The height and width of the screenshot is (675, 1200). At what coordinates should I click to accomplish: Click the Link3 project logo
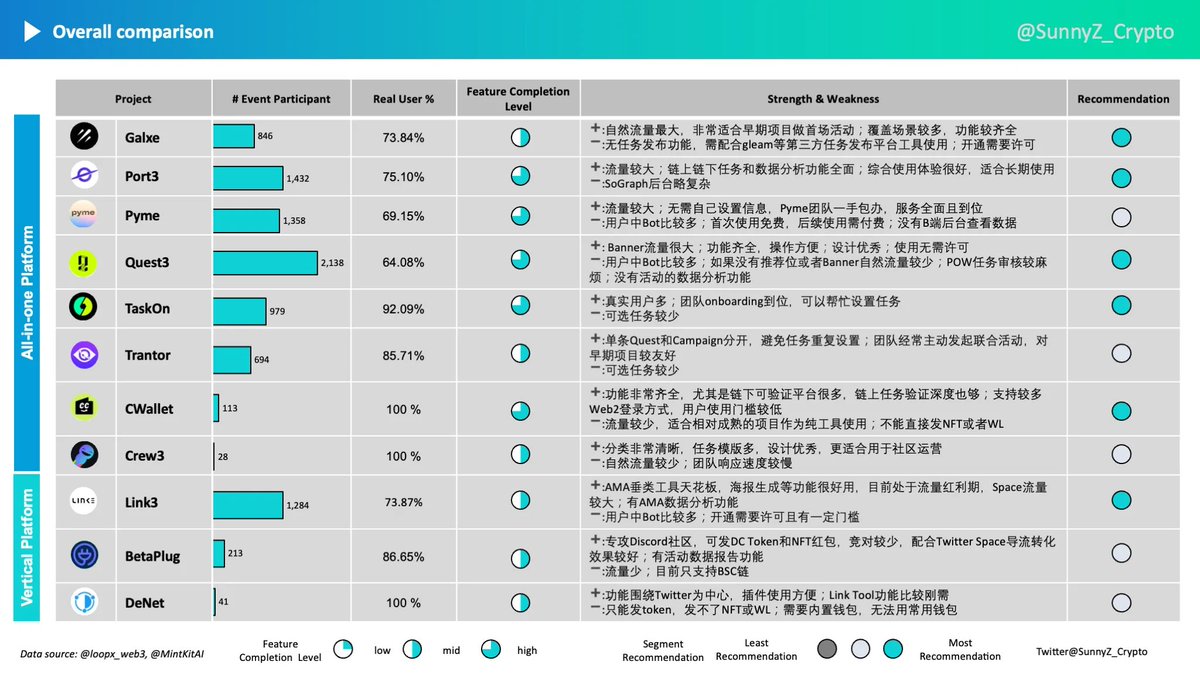[x=83, y=502]
